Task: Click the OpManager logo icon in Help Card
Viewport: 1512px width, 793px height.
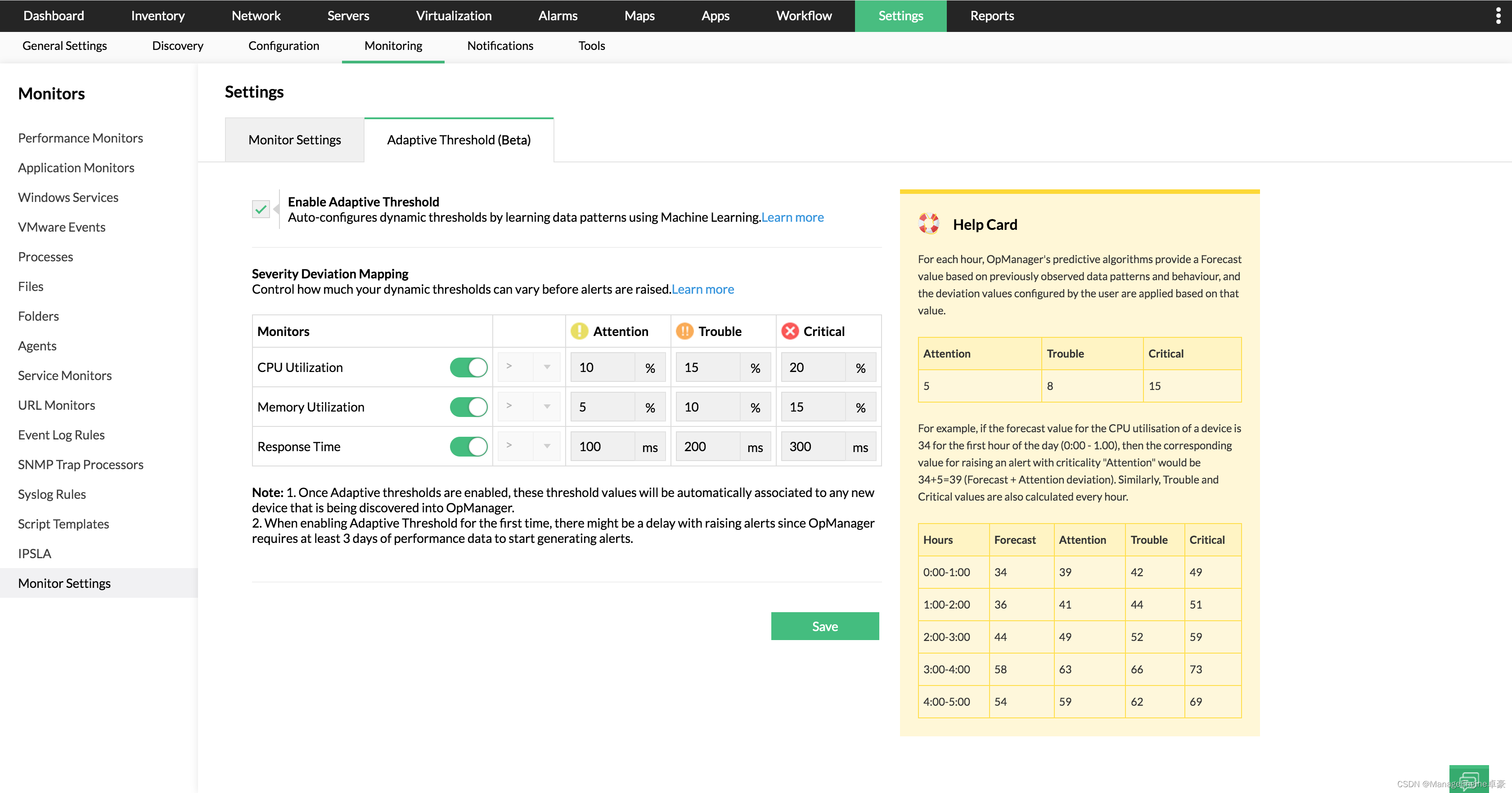Action: point(928,223)
